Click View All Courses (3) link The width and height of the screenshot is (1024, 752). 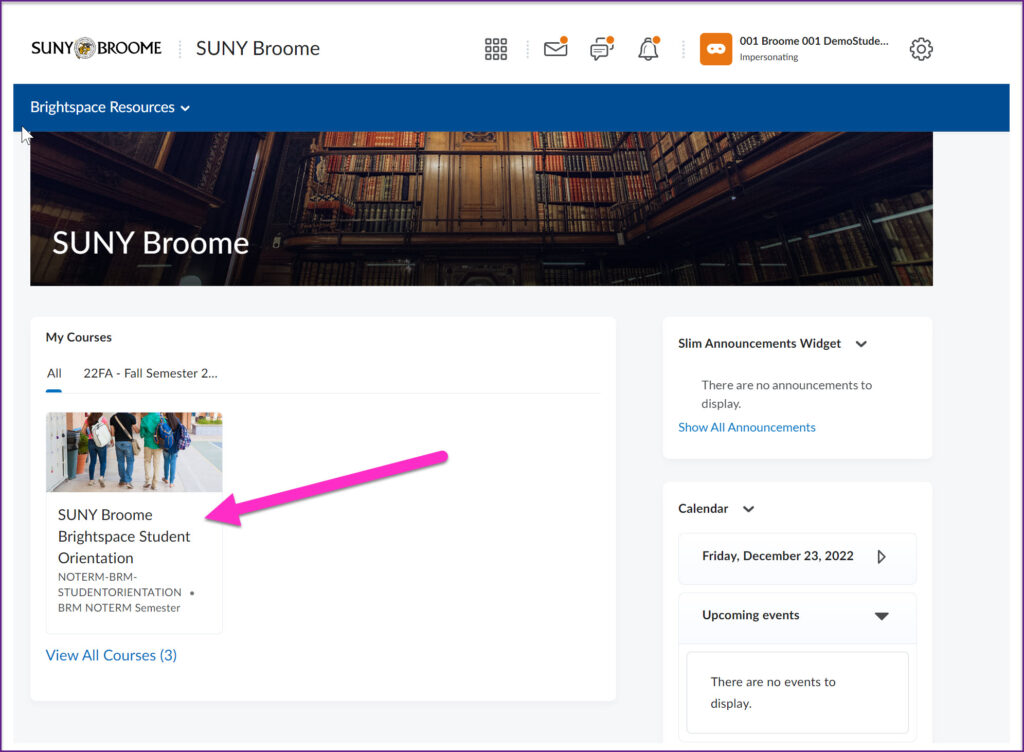[111, 655]
